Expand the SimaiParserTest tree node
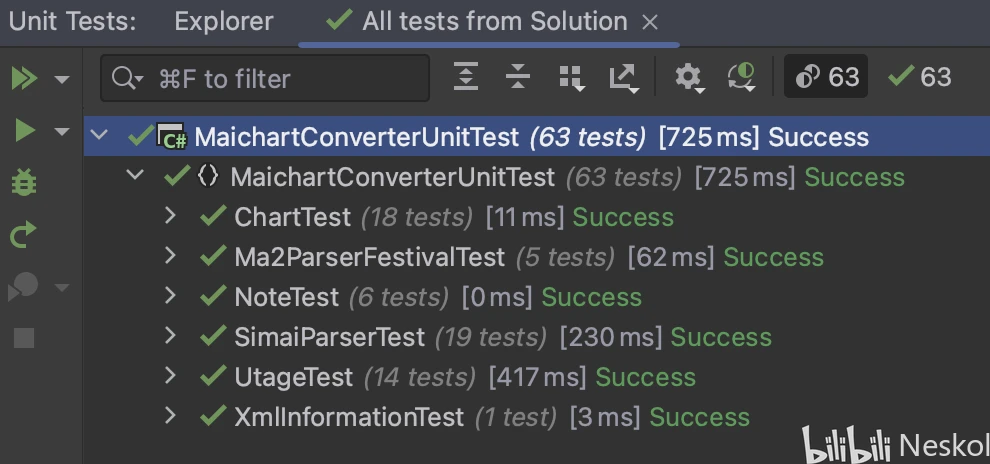990x464 pixels. 170,336
